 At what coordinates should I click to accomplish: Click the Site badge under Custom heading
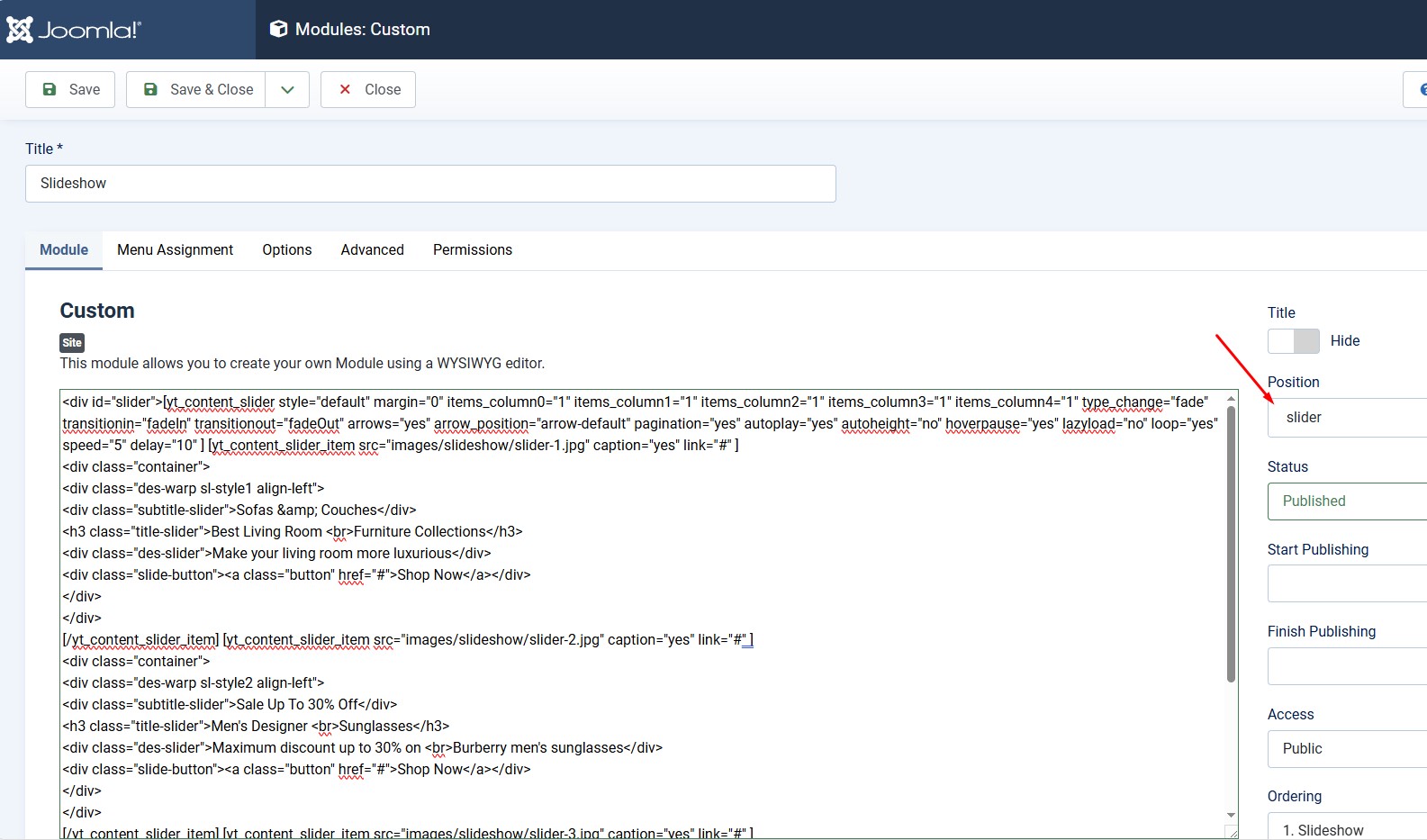point(72,342)
